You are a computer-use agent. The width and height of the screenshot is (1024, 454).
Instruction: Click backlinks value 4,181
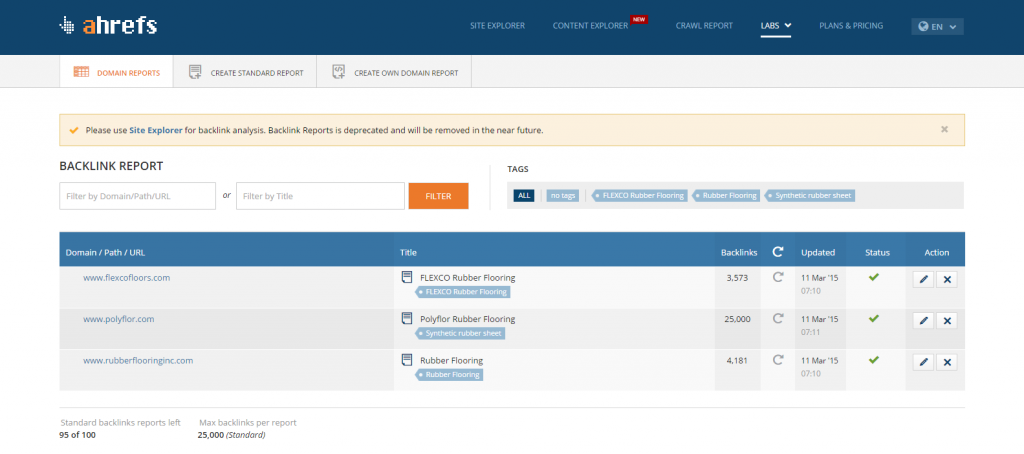pos(738,360)
